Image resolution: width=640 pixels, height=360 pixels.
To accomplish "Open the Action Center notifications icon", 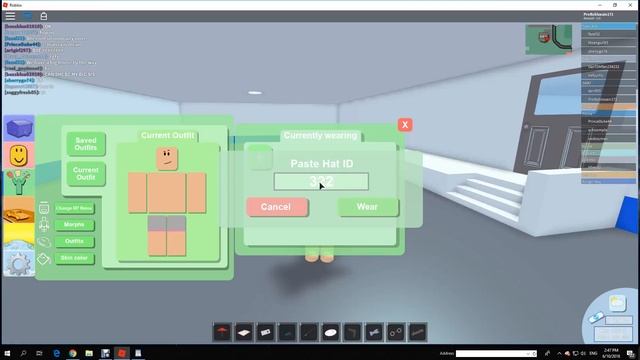I will (631, 353).
